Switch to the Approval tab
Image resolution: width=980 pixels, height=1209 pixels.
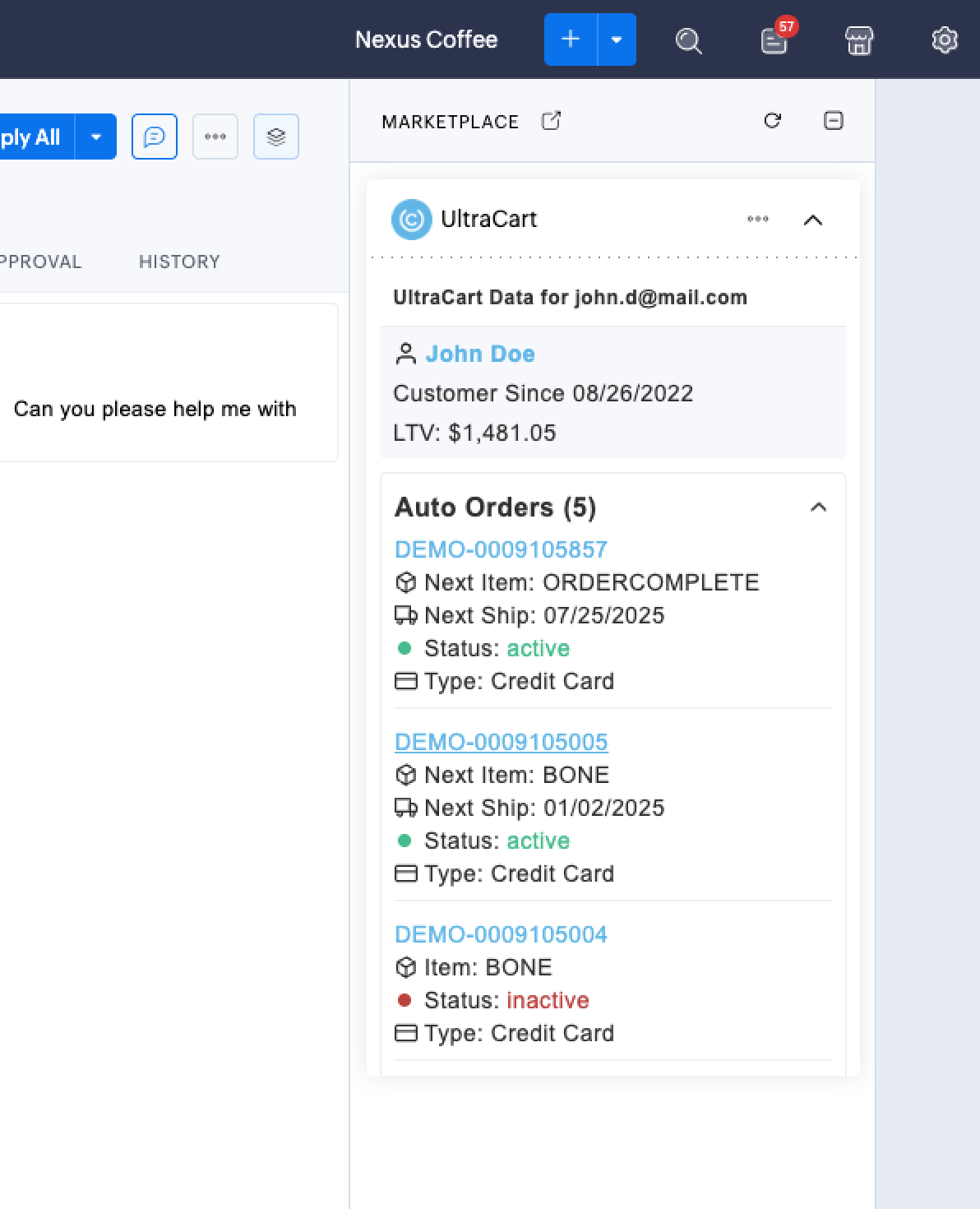pos(40,262)
